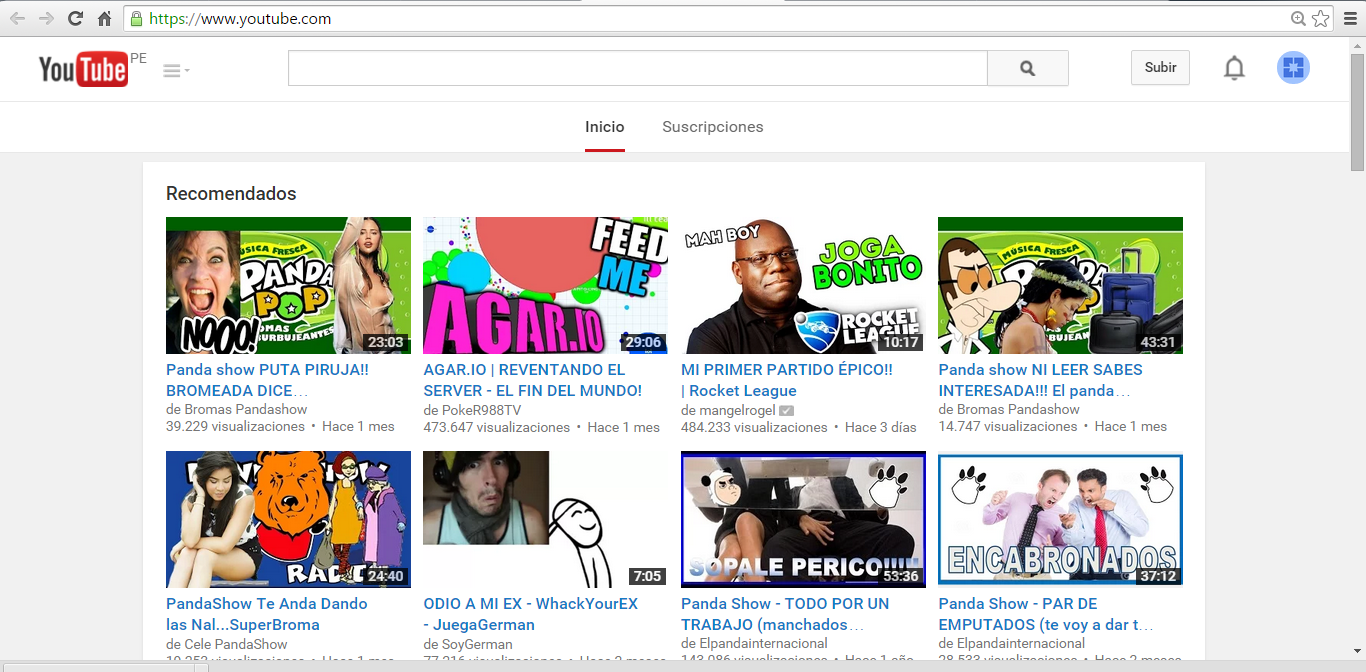Click the search magnifier button

point(1027,68)
